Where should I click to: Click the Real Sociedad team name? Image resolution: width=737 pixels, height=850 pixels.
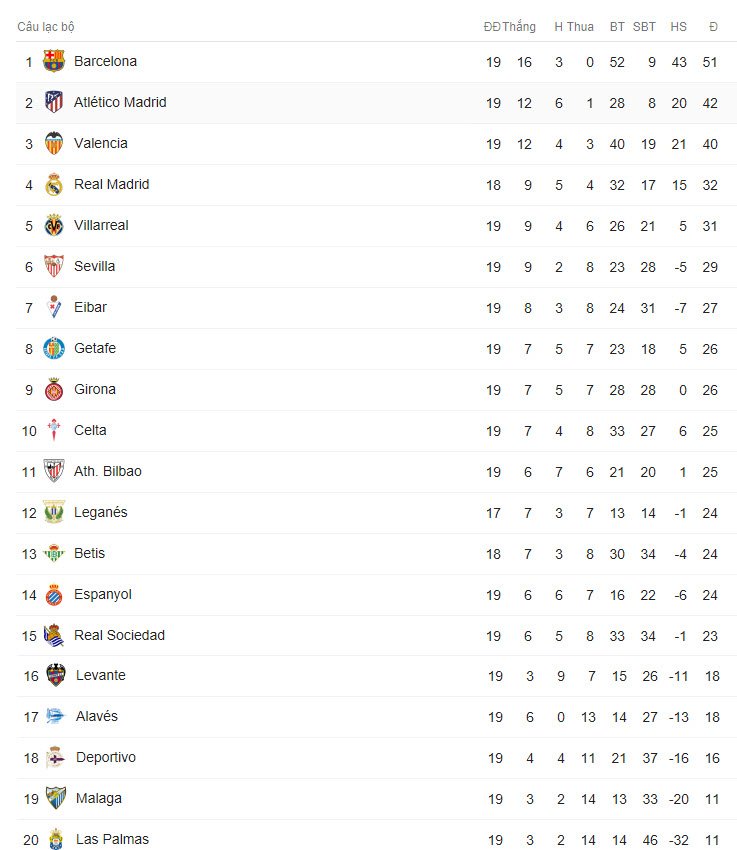[119, 635]
